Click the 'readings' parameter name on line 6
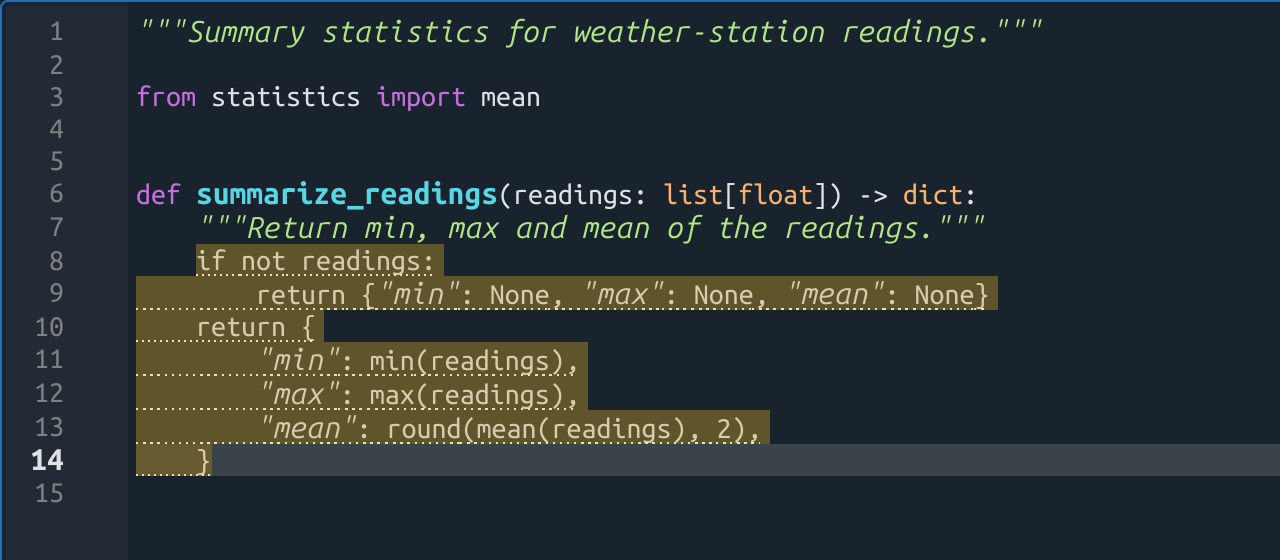The width and height of the screenshot is (1280, 560). click(x=572, y=195)
